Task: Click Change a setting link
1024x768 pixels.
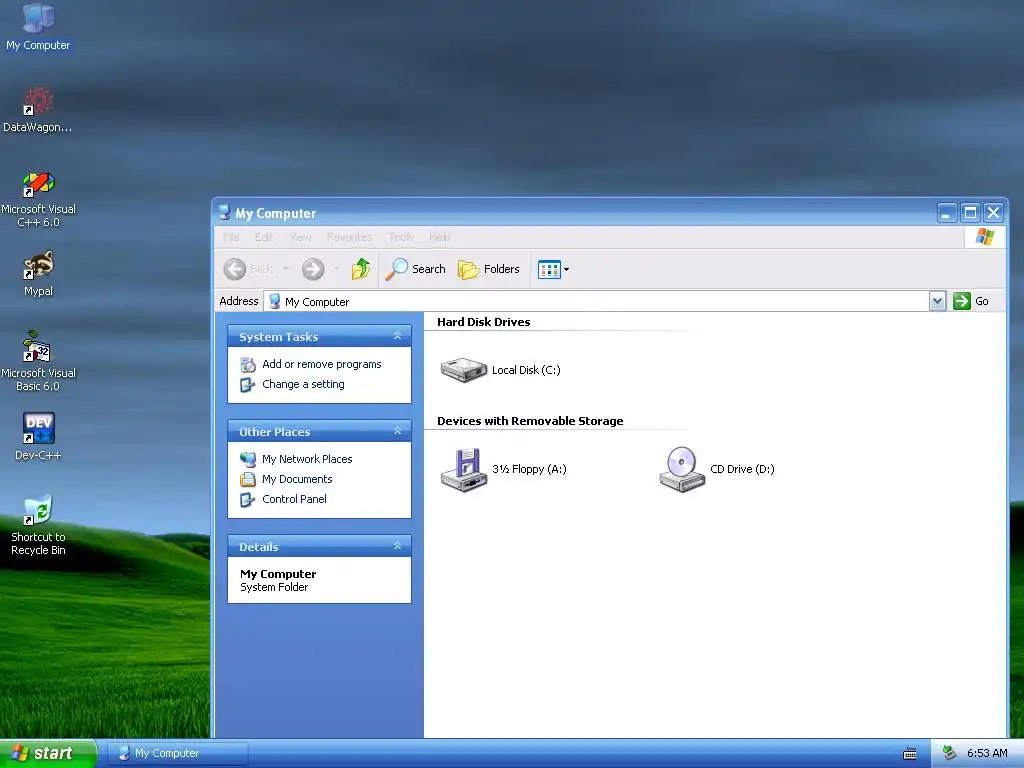Action: [x=303, y=385]
